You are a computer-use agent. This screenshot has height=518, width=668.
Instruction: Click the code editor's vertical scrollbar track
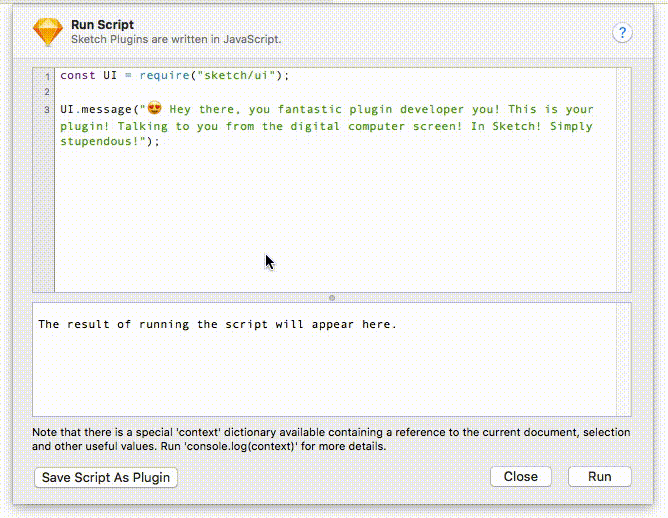pyautogui.click(x=624, y=180)
